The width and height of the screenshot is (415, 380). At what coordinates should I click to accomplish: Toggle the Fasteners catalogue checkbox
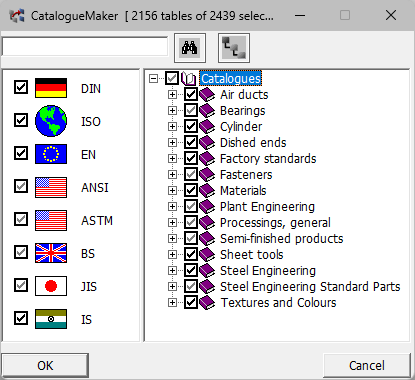[x=191, y=175]
